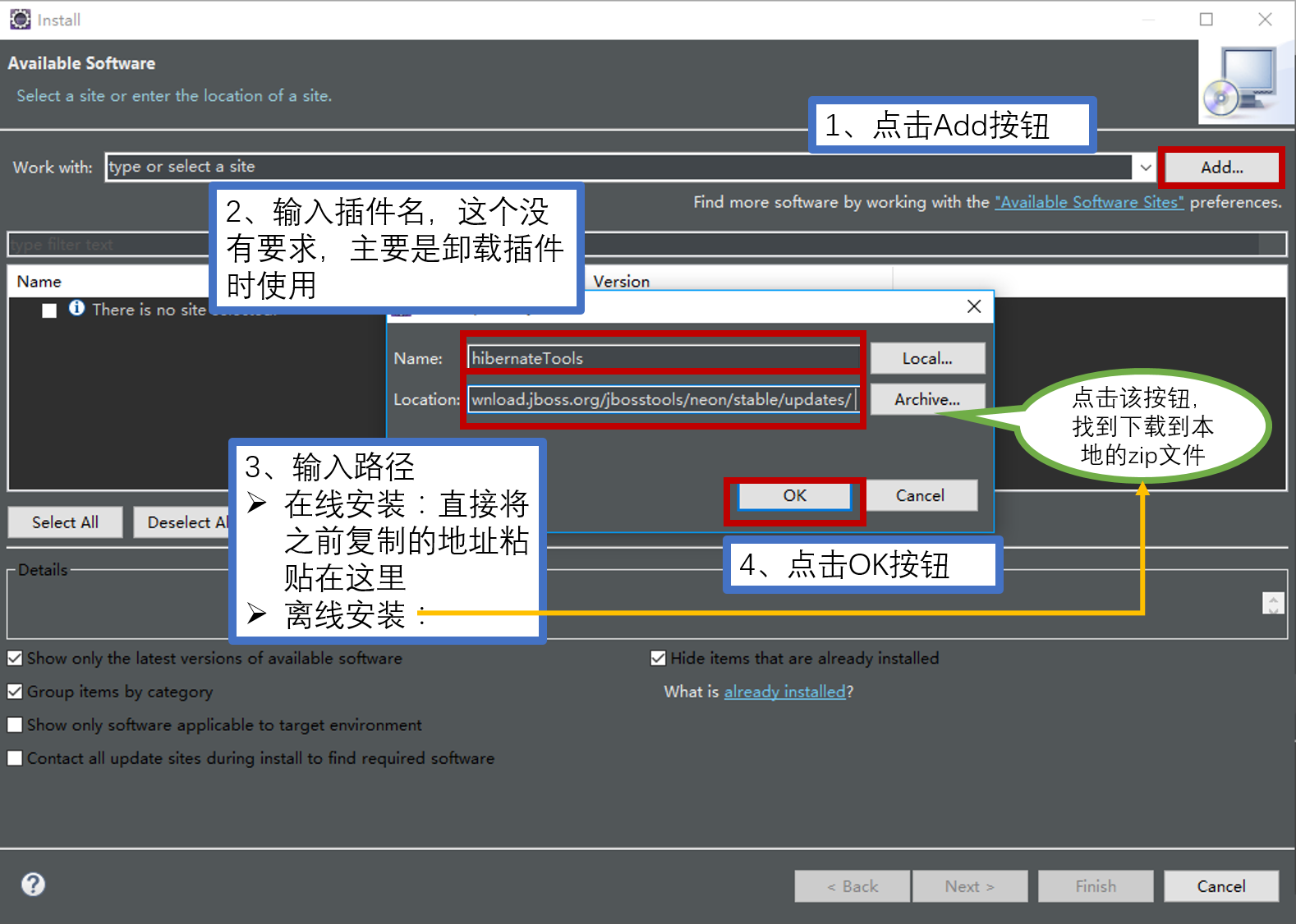This screenshot has width=1296, height=924.
Task: Maximize the Install window
Action: pyautogui.click(x=1206, y=19)
